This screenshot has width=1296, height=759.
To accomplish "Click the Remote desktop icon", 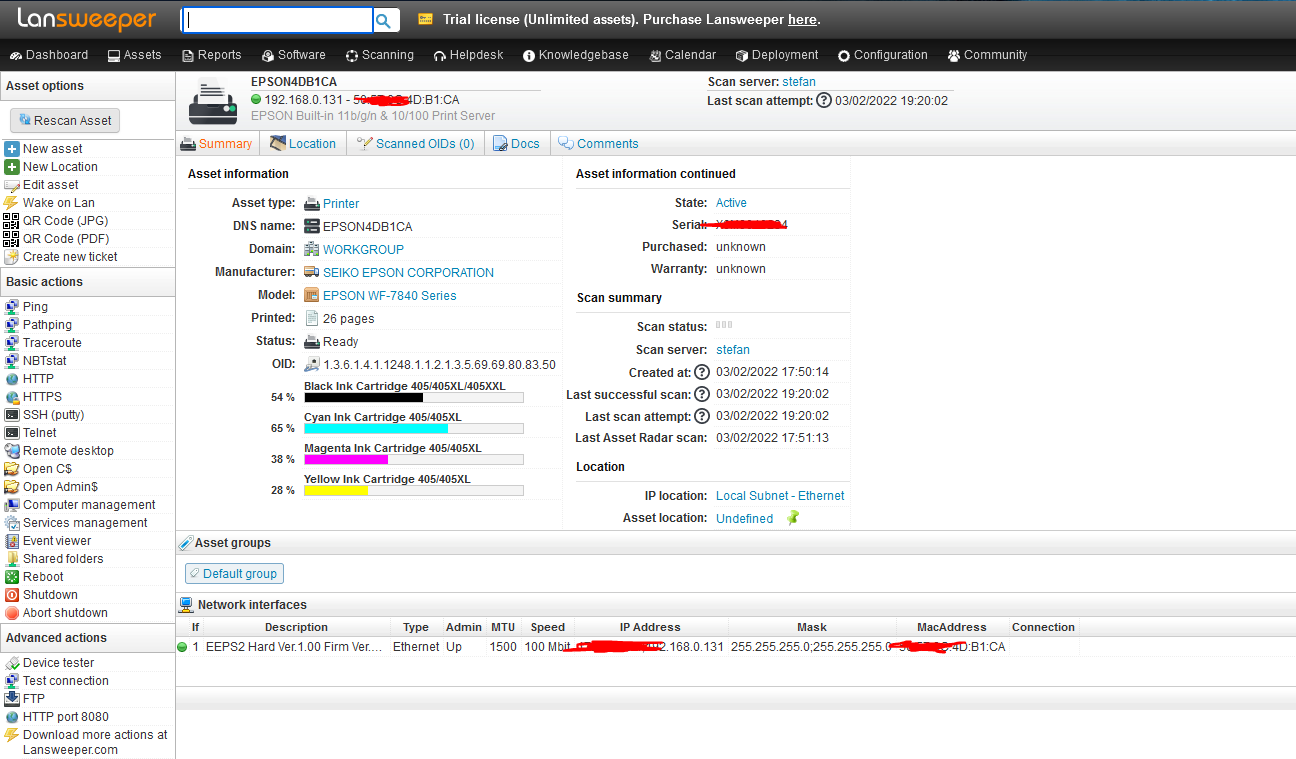I will 12,451.
